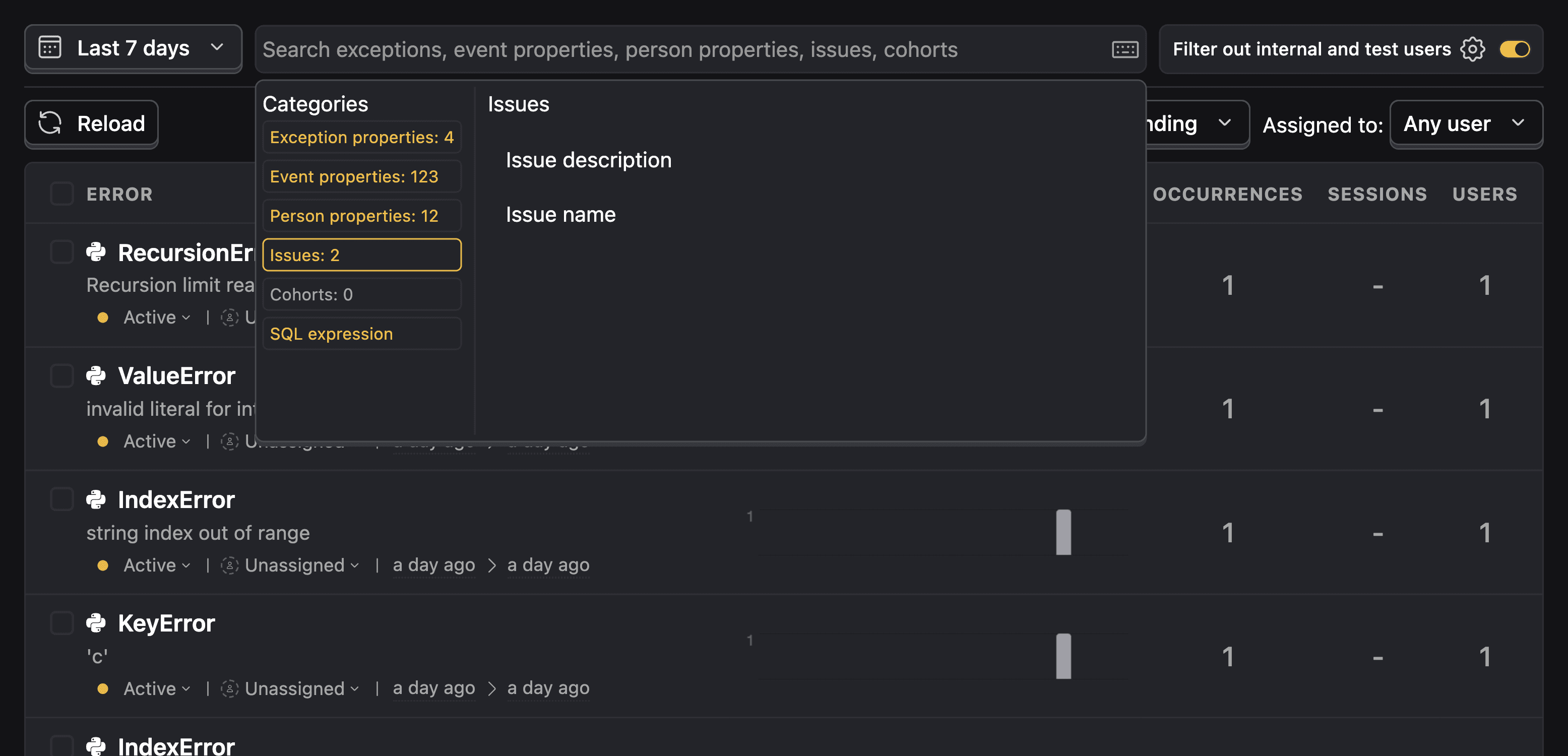Choose Issue description option

click(589, 160)
